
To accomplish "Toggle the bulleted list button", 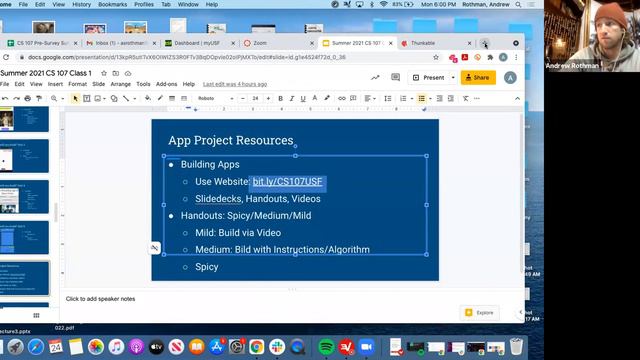I will click(x=422, y=98).
